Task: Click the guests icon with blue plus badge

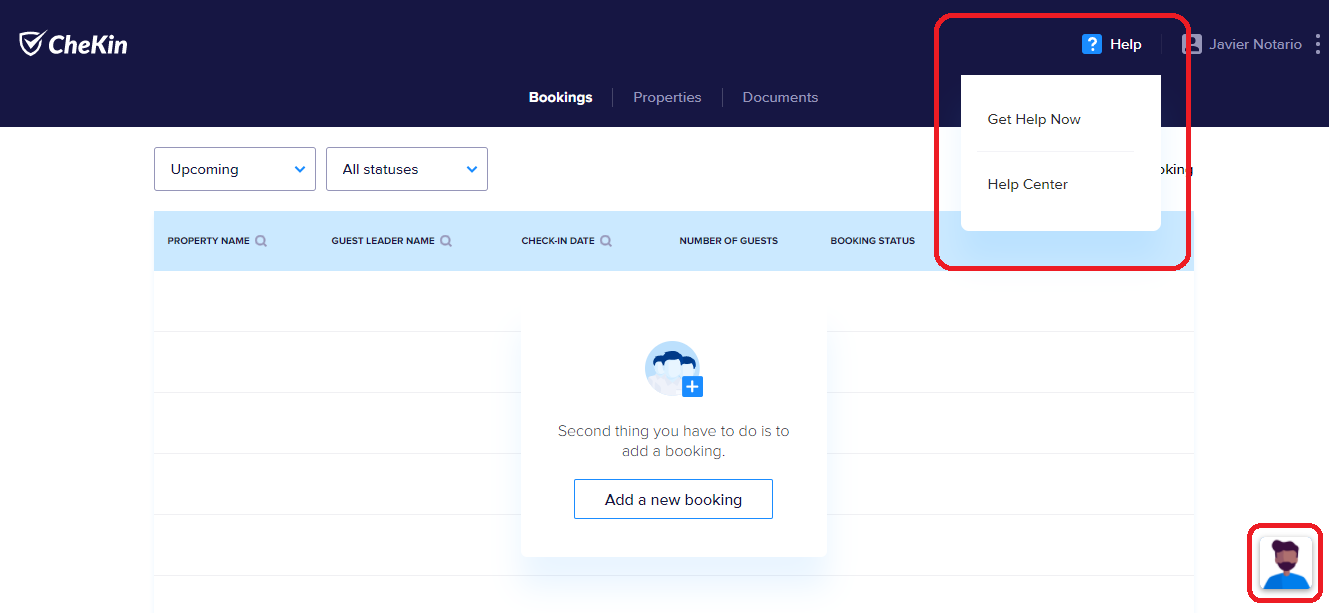Action: [x=674, y=369]
